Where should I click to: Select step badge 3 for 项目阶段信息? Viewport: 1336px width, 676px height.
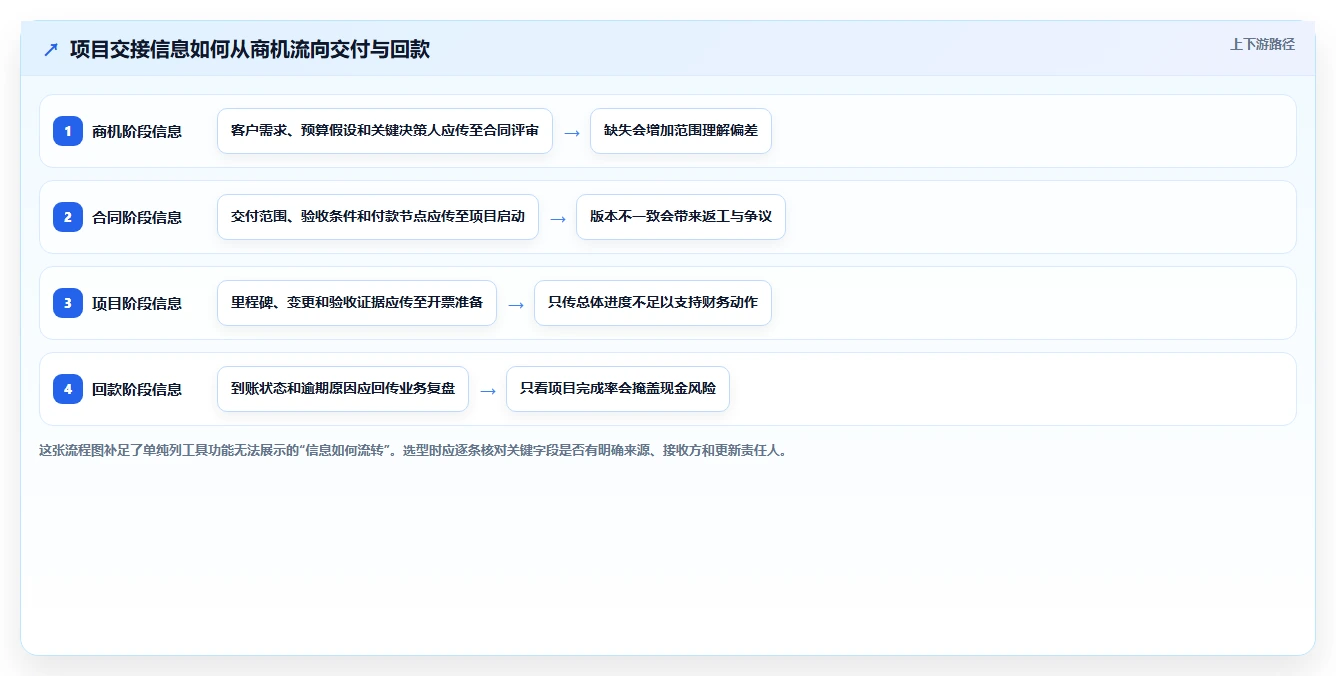[x=68, y=303]
